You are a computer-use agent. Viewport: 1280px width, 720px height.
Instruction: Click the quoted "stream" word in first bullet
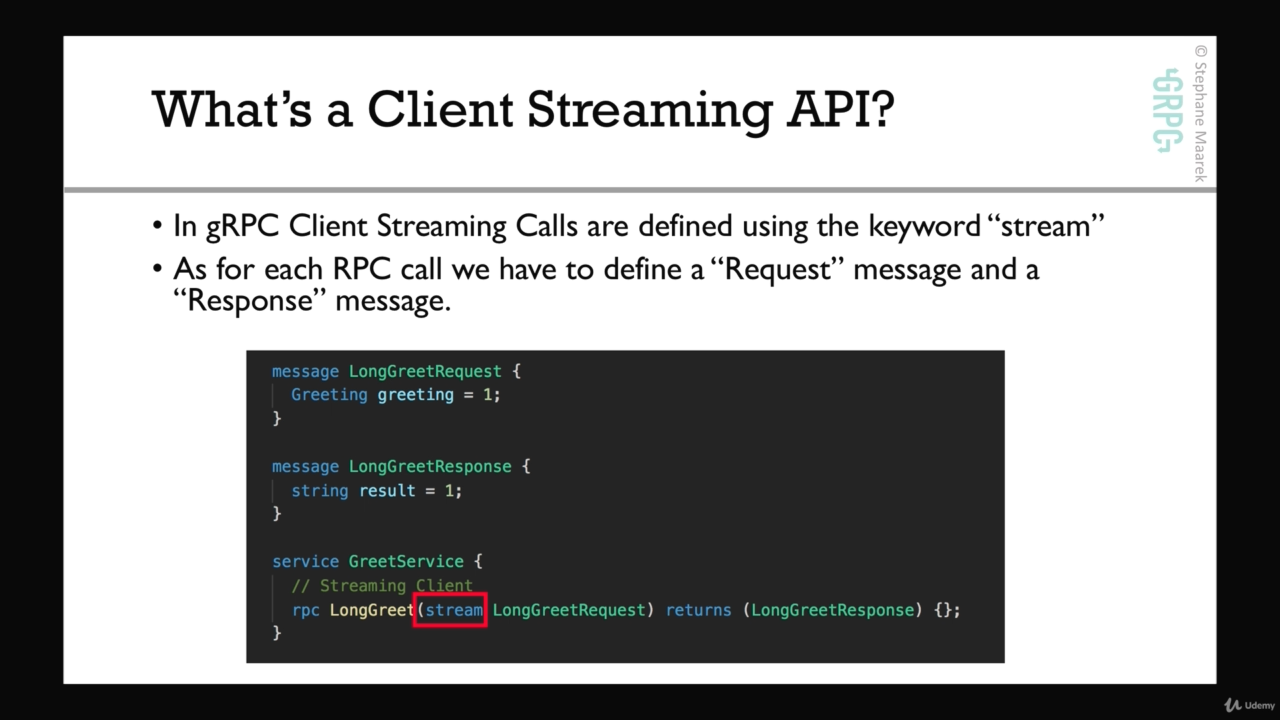[x=1045, y=226]
